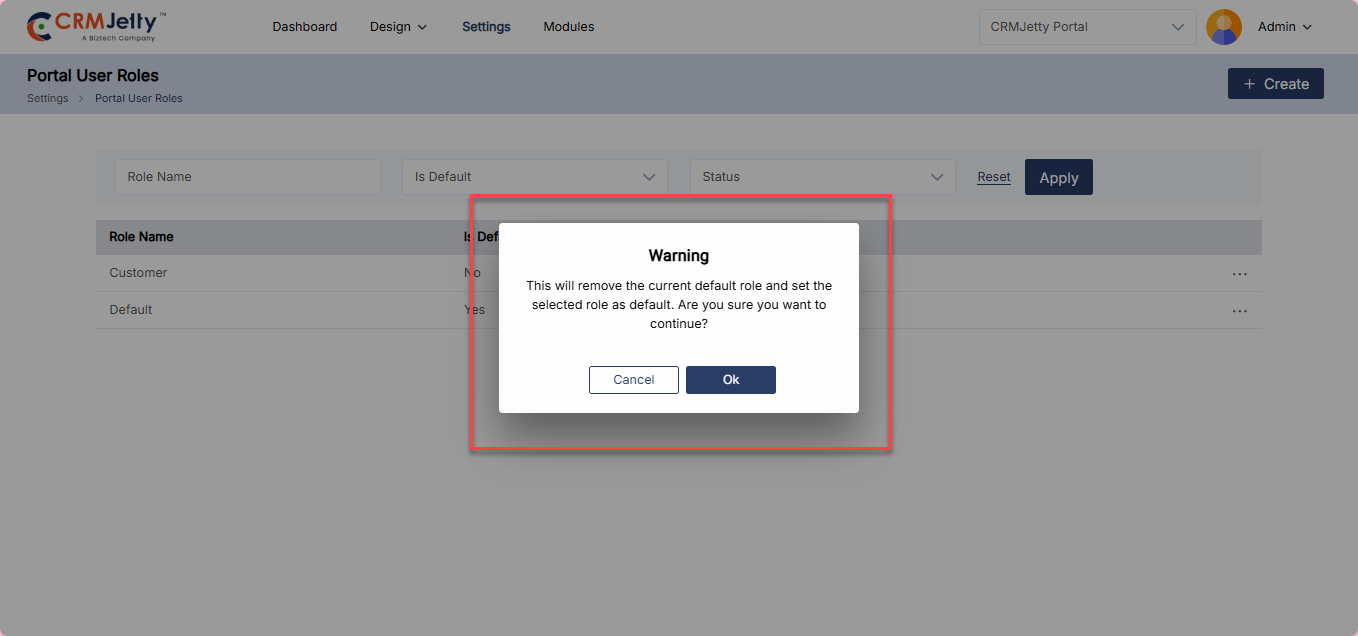Open the Settings menu item
Viewport: 1358px width, 636px height.
click(486, 27)
